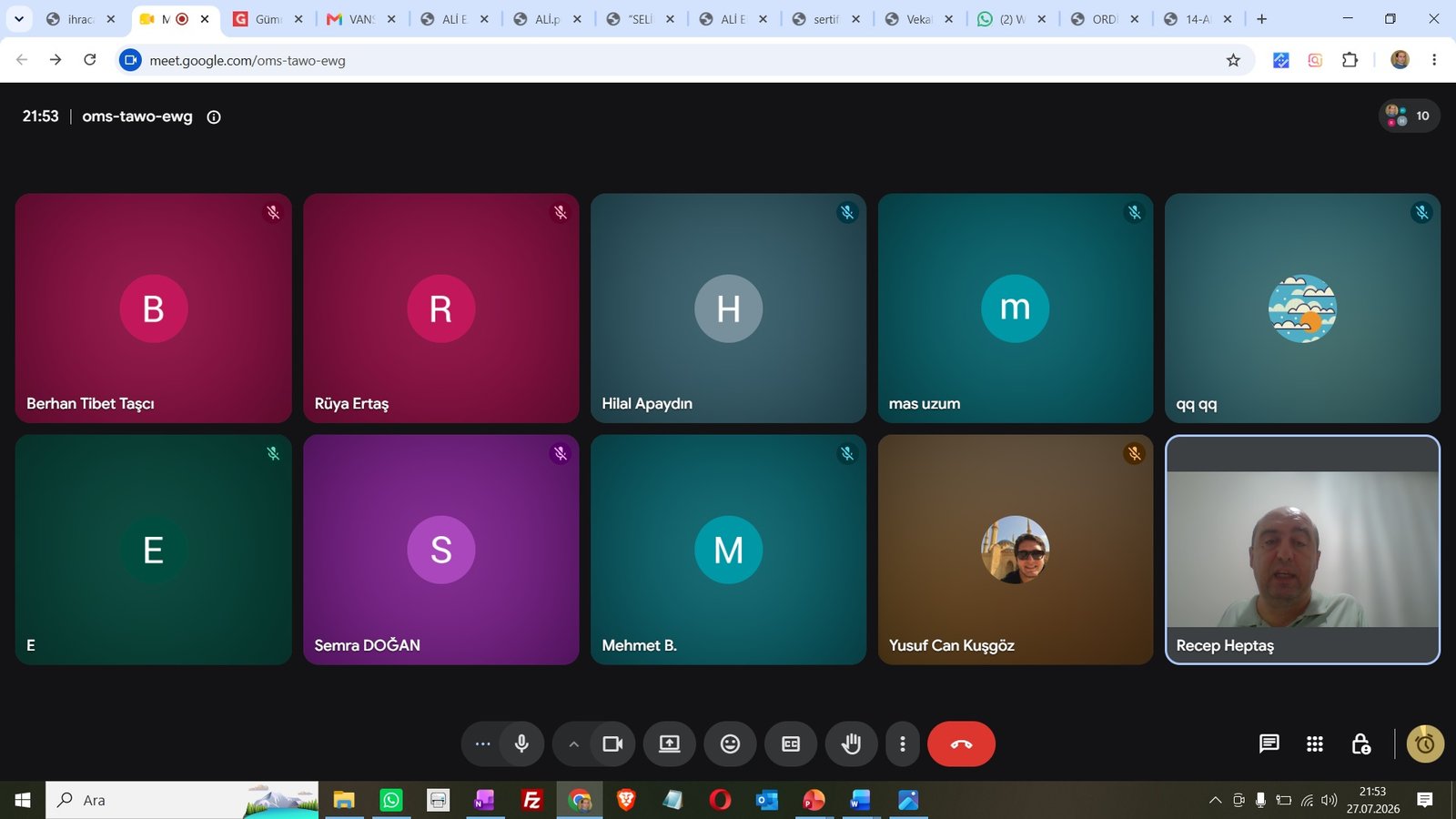The width and height of the screenshot is (1456, 819).
Task: Switch to the WhatsApp browser tab
Action: pos(1012,18)
